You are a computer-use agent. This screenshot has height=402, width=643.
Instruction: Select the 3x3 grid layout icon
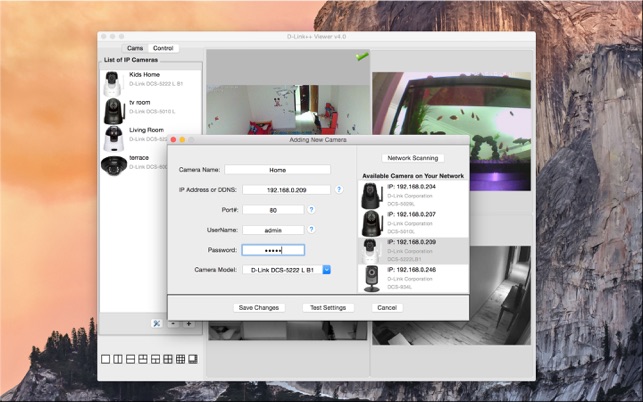(181, 359)
